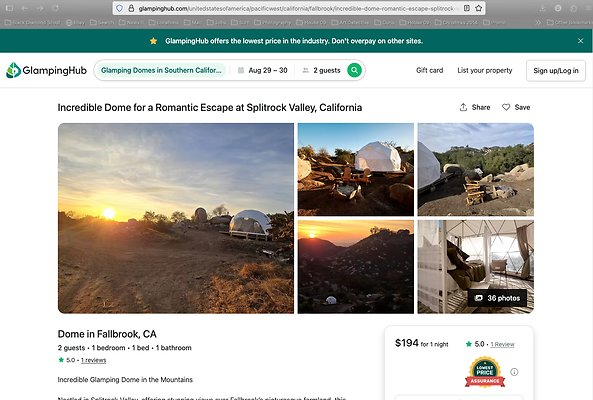Open the 2 guests selector
The image size is (593, 400).
click(321, 70)
